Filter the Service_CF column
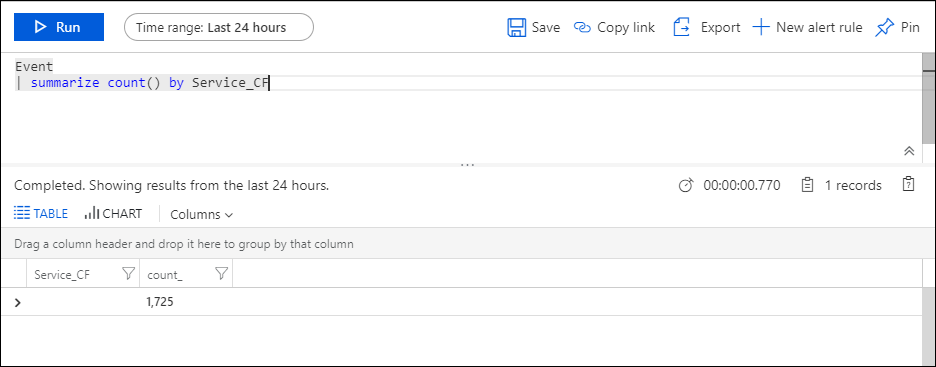This screenshot has height=367, width=936. [128, 274]
